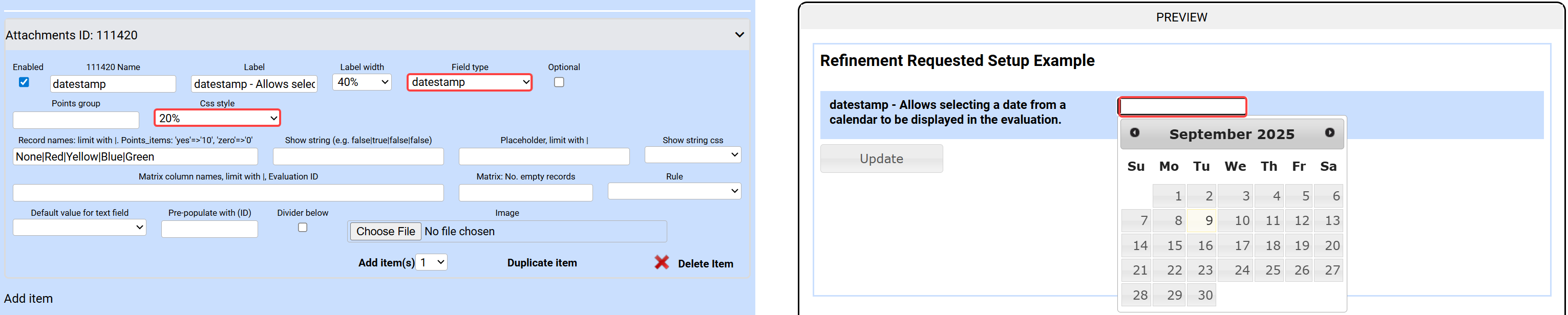Click the Record names input field
Viewport: 1568px width, 315px height.
coord(135,156)
